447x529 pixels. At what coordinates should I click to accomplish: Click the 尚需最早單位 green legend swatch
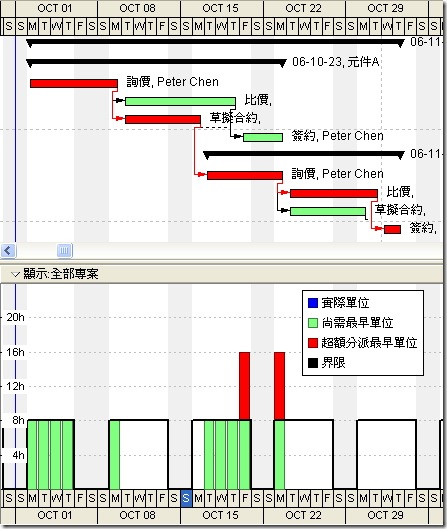313,323
